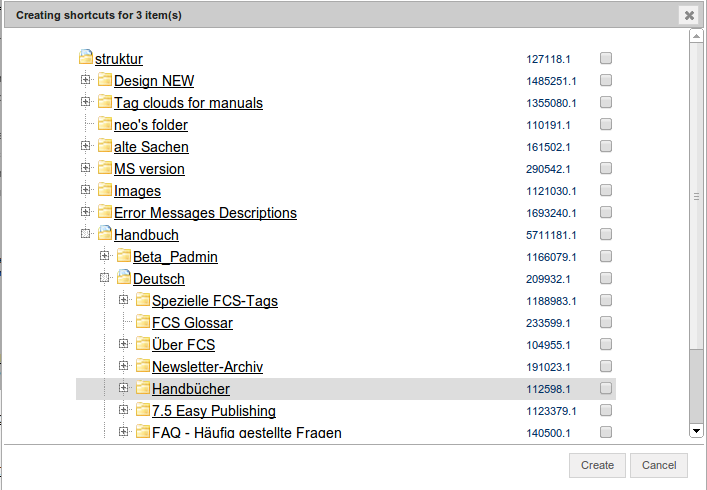This screenshot has height=490, width=707.
Task: Click the Handbuch open folder icon
Action: pyautogui.click(x=105, y=234)
